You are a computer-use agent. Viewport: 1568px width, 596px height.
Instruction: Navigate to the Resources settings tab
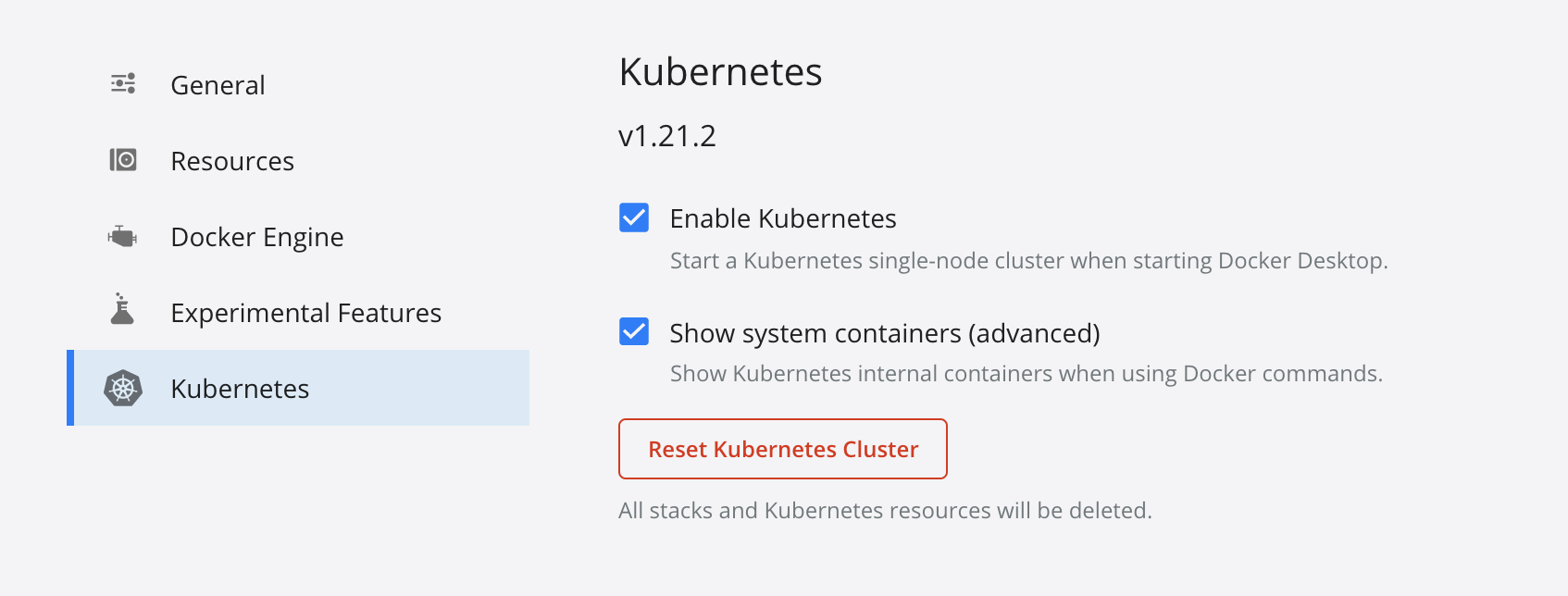(232, 159)
